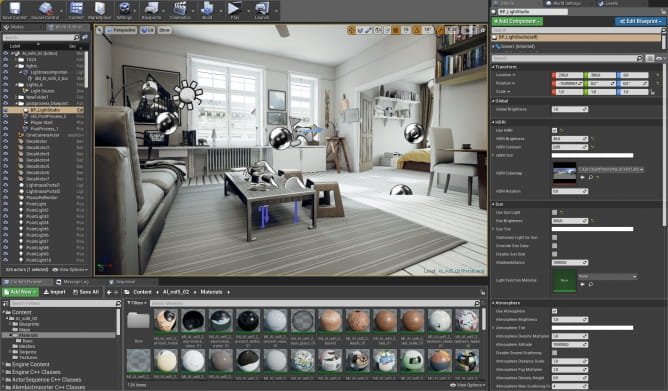Select the translate gizmo tool in viewport
This screenshot has height=391, width=668.
[x=351, y=30]
